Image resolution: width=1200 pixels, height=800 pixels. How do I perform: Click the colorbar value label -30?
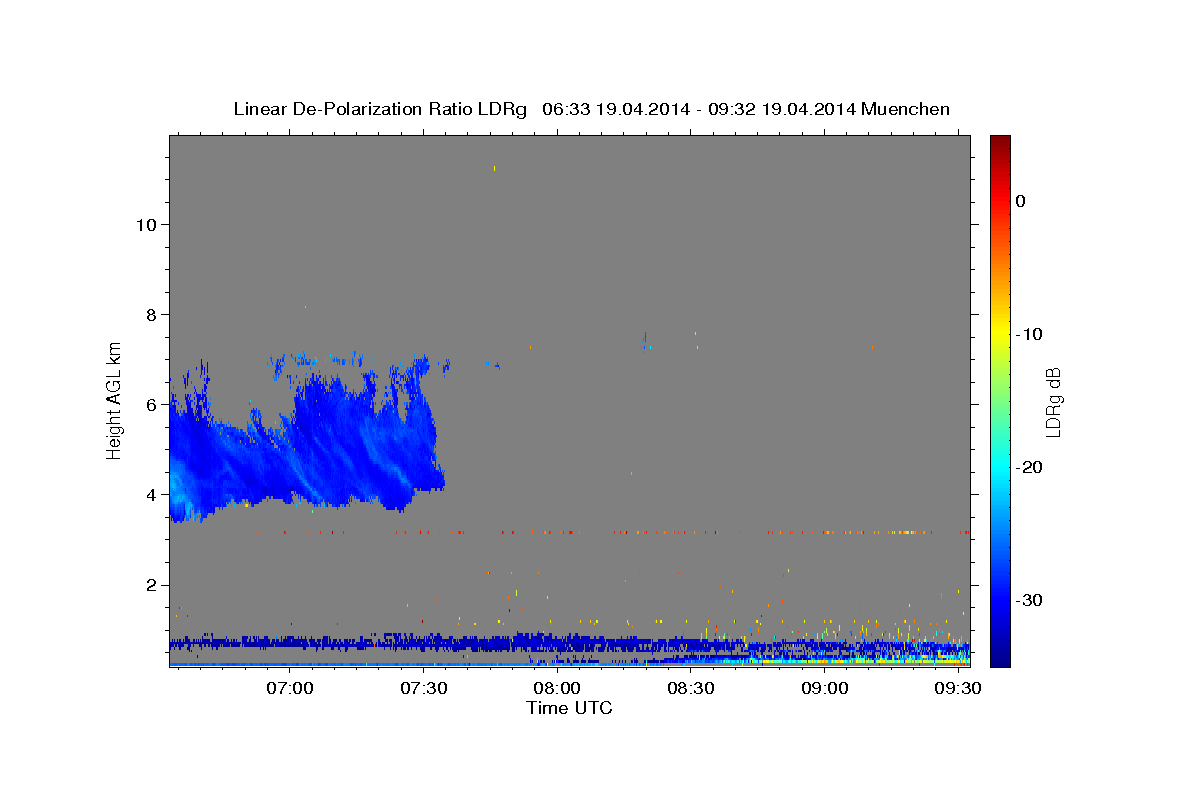(1030, 600)
